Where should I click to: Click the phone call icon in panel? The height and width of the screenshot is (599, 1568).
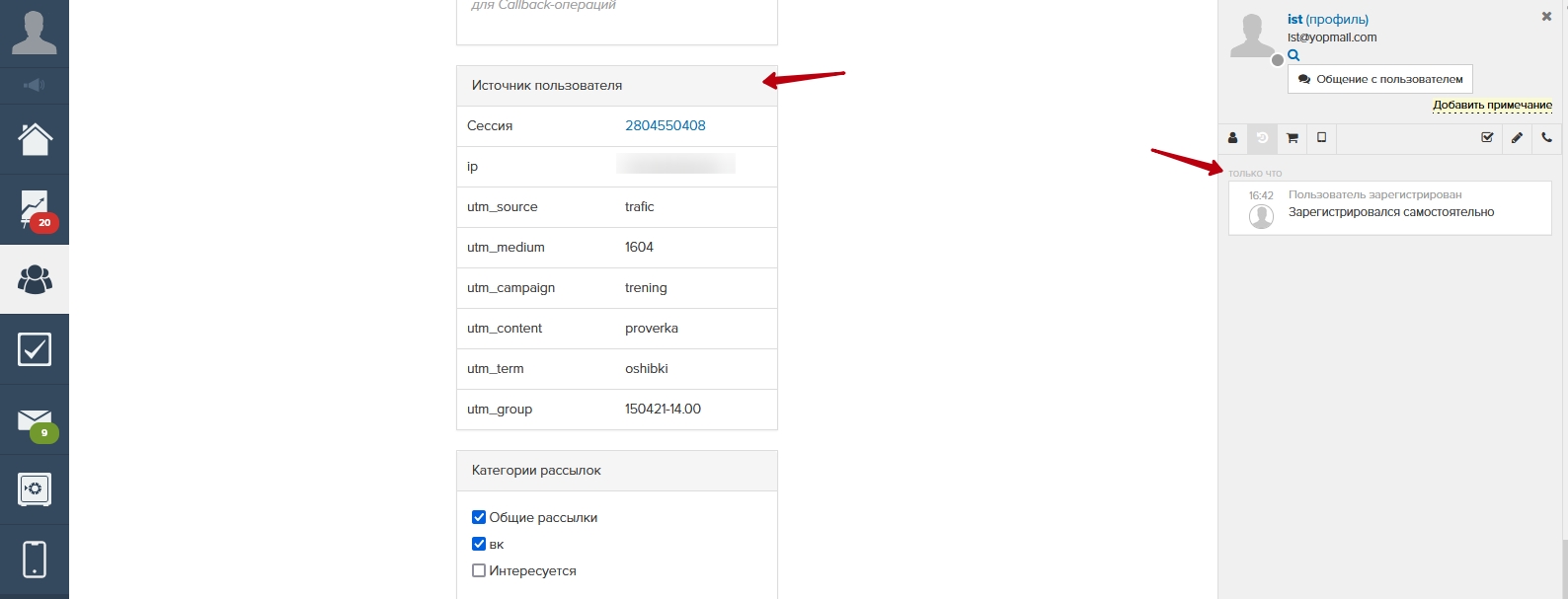[x=1546, y=138]
